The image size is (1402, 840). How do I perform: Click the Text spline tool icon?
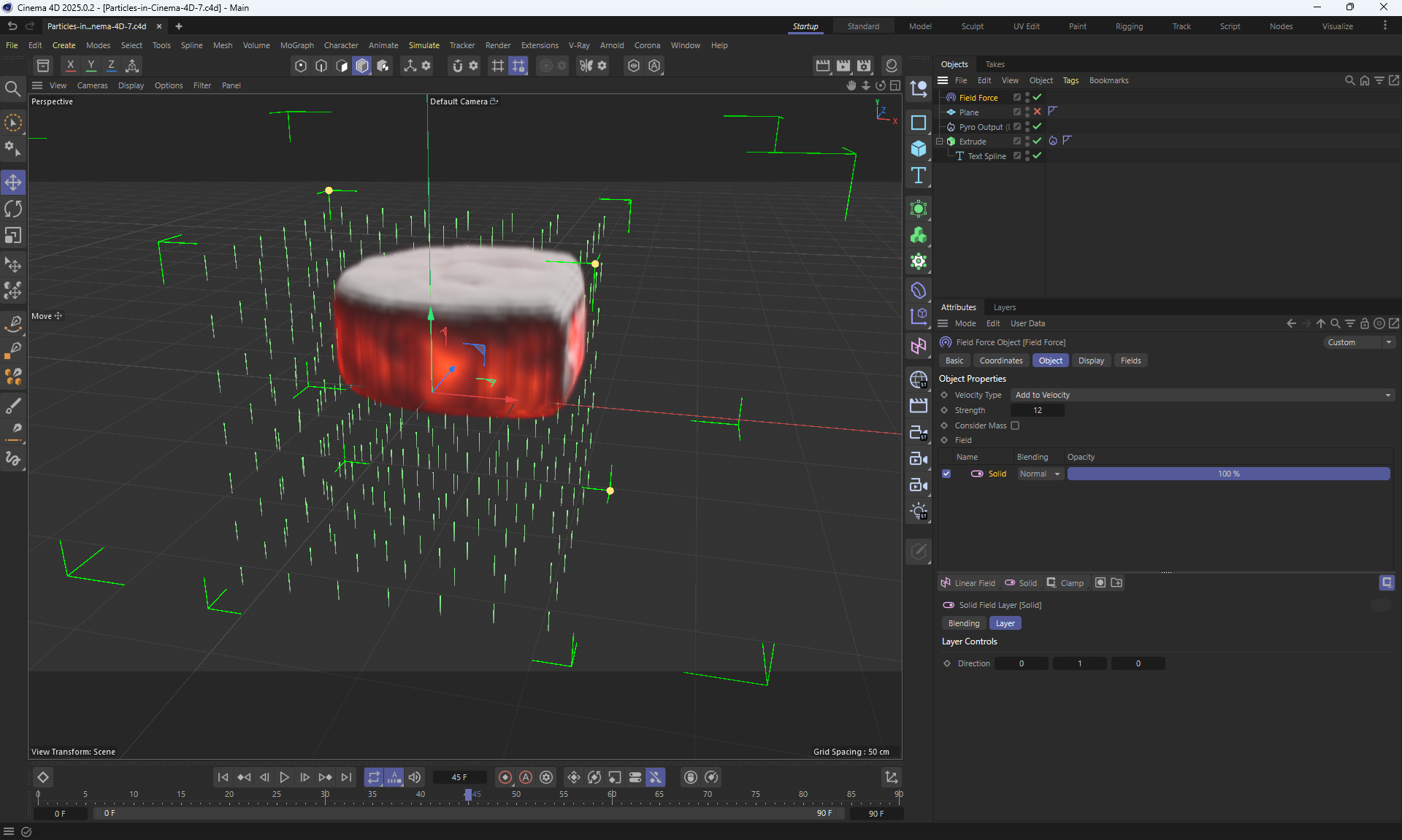pyautogui.click(x=919, y=176)
